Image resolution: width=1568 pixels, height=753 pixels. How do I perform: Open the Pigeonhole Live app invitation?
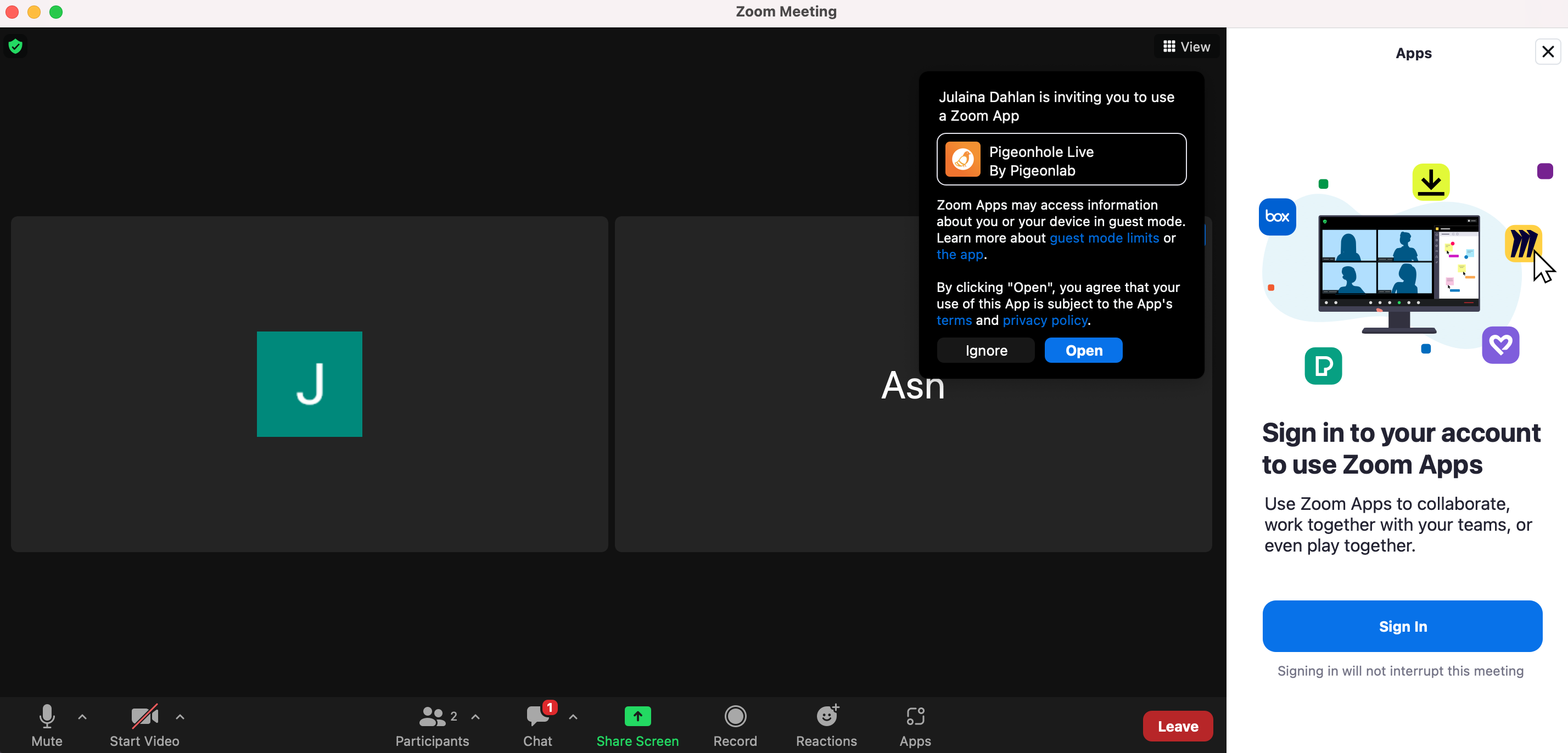(x=1083, y=350)
